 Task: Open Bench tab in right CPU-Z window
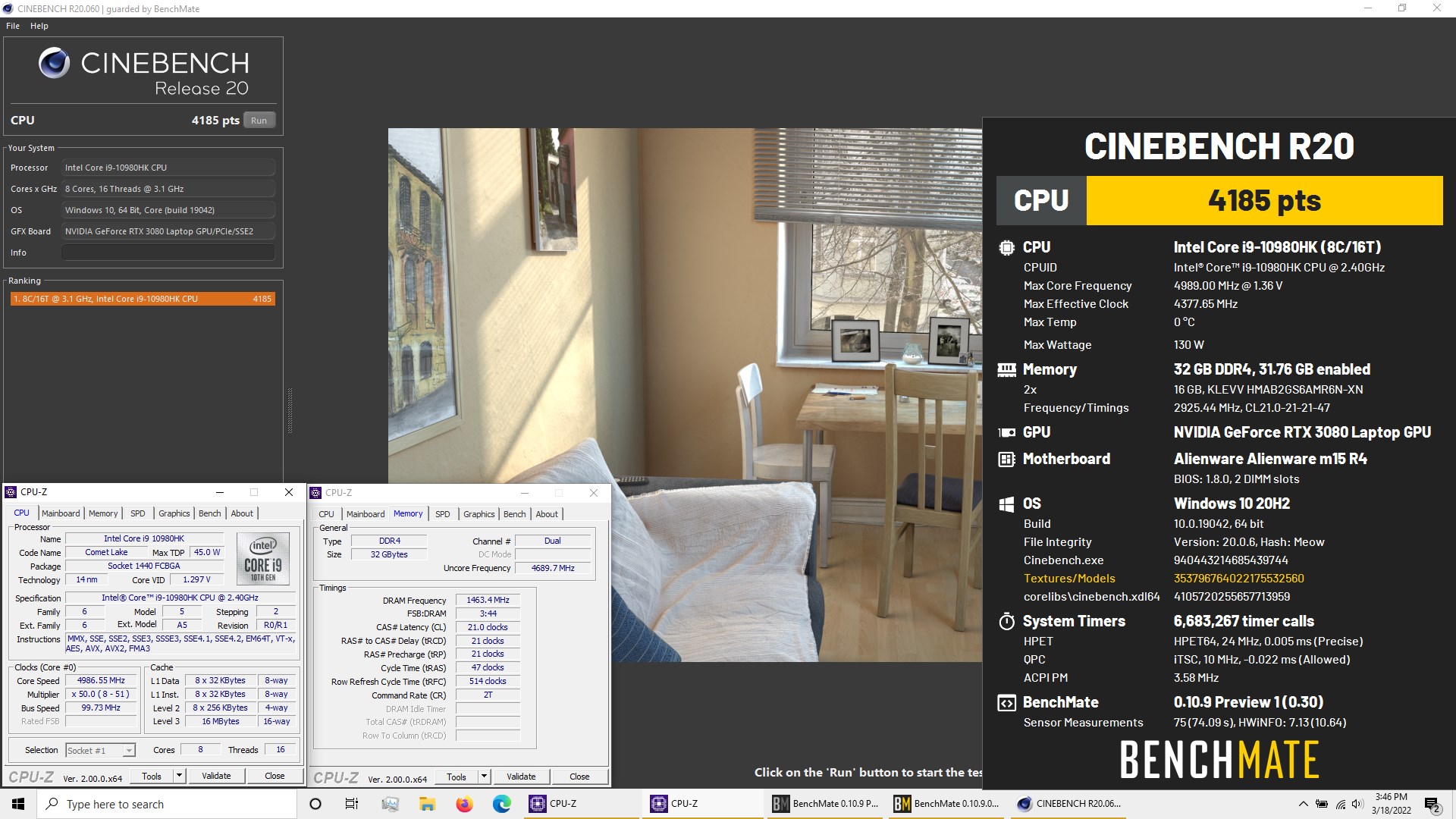[514, 514]
